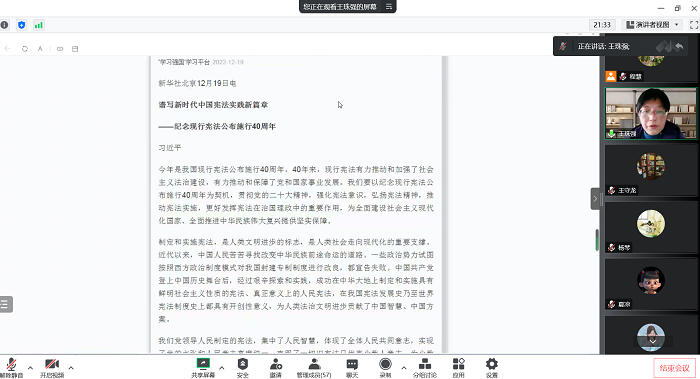Open 分组讨论 breakout rooms icon
The image size is (700, 379).
(x=425, y=368)
